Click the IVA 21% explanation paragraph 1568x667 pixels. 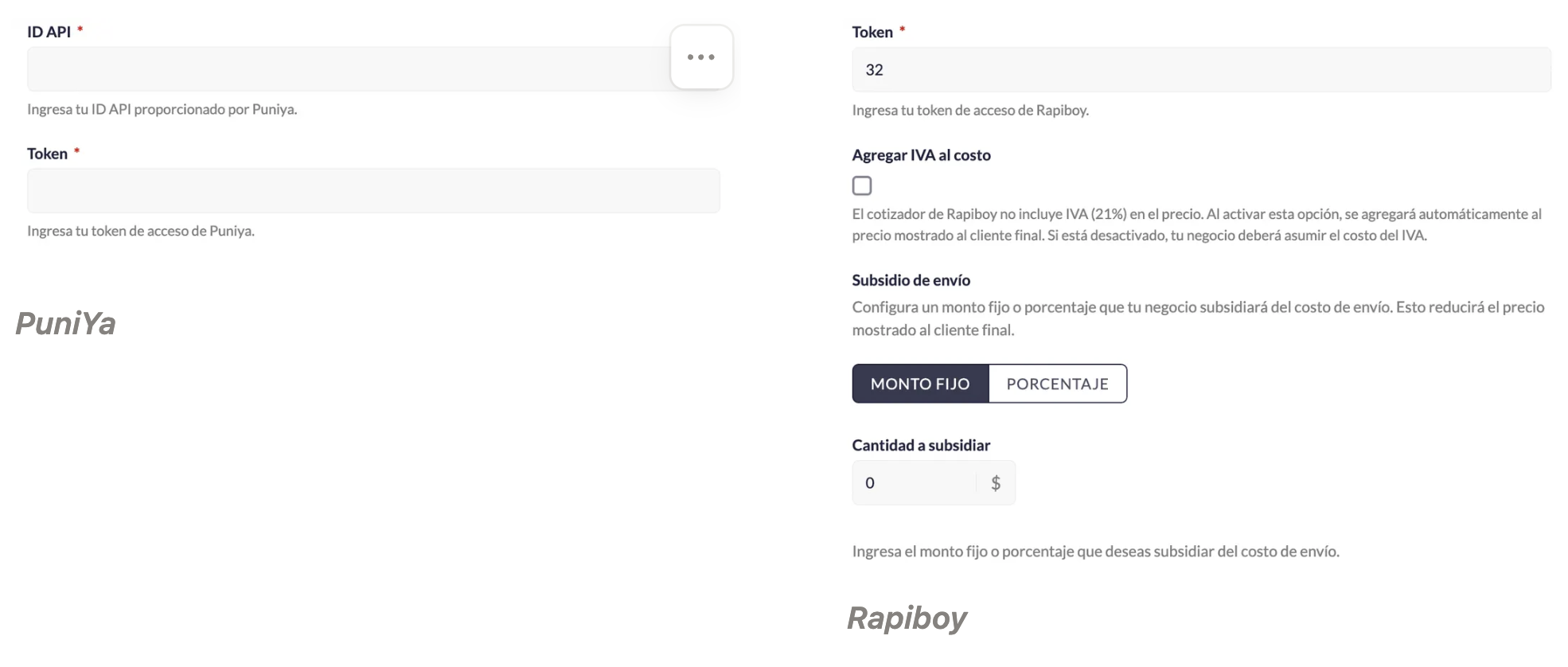coord(1196,224)
